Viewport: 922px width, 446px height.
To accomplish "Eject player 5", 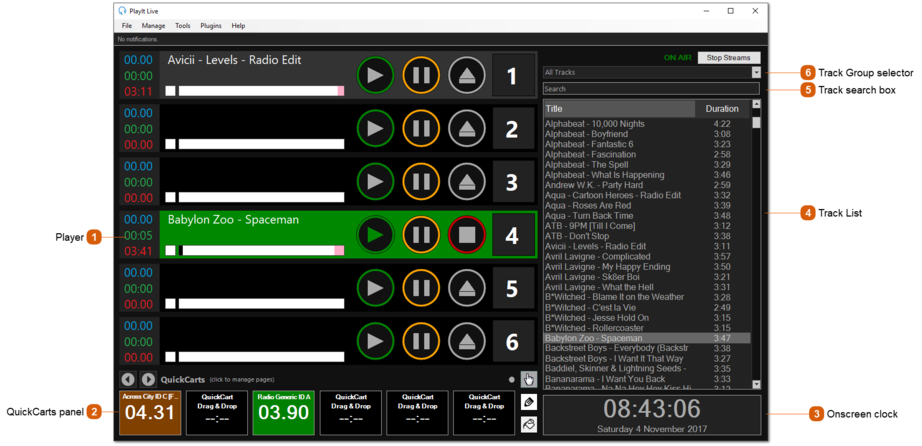I will [x=467, y=288].
